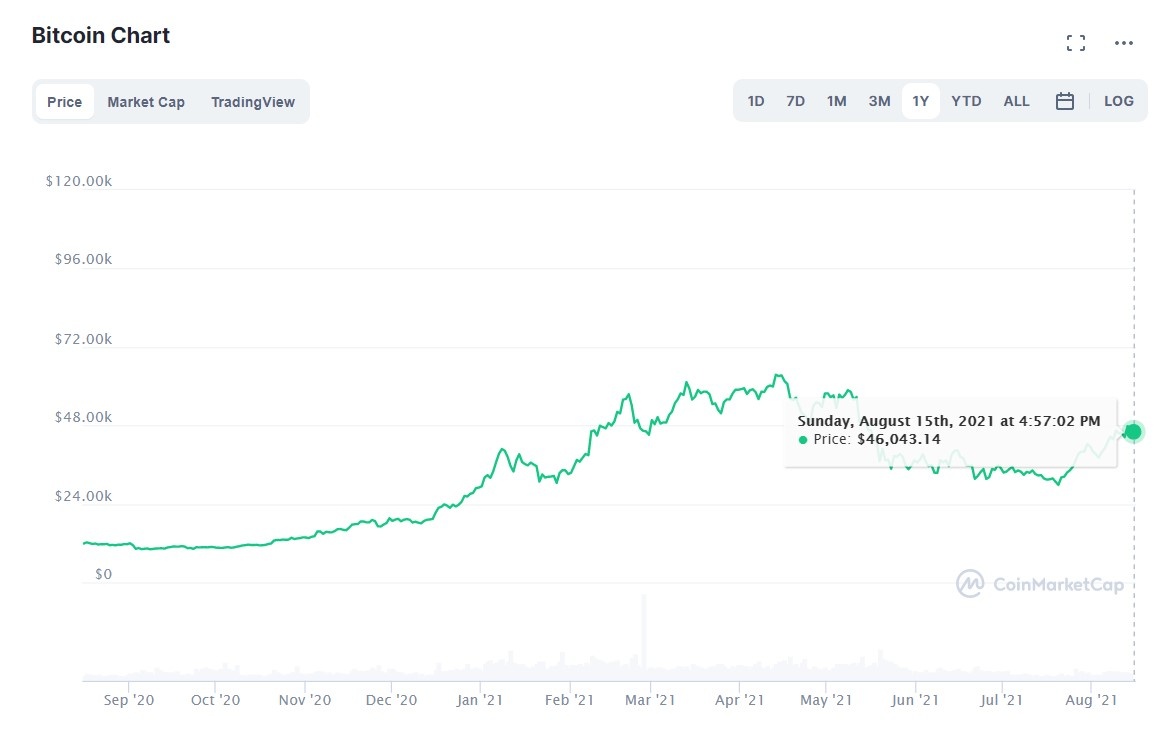Open the calendar date range picker
The width and height of the screenshot is (1171, 730).
click(1064, 100)
